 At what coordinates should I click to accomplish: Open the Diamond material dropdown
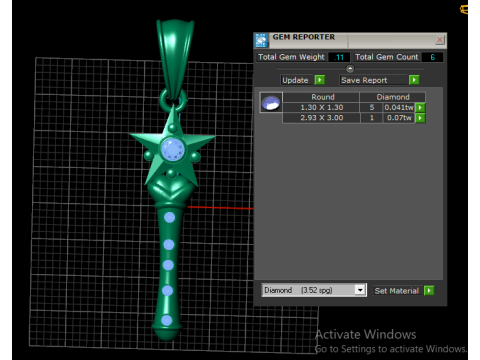click(360, 290)
